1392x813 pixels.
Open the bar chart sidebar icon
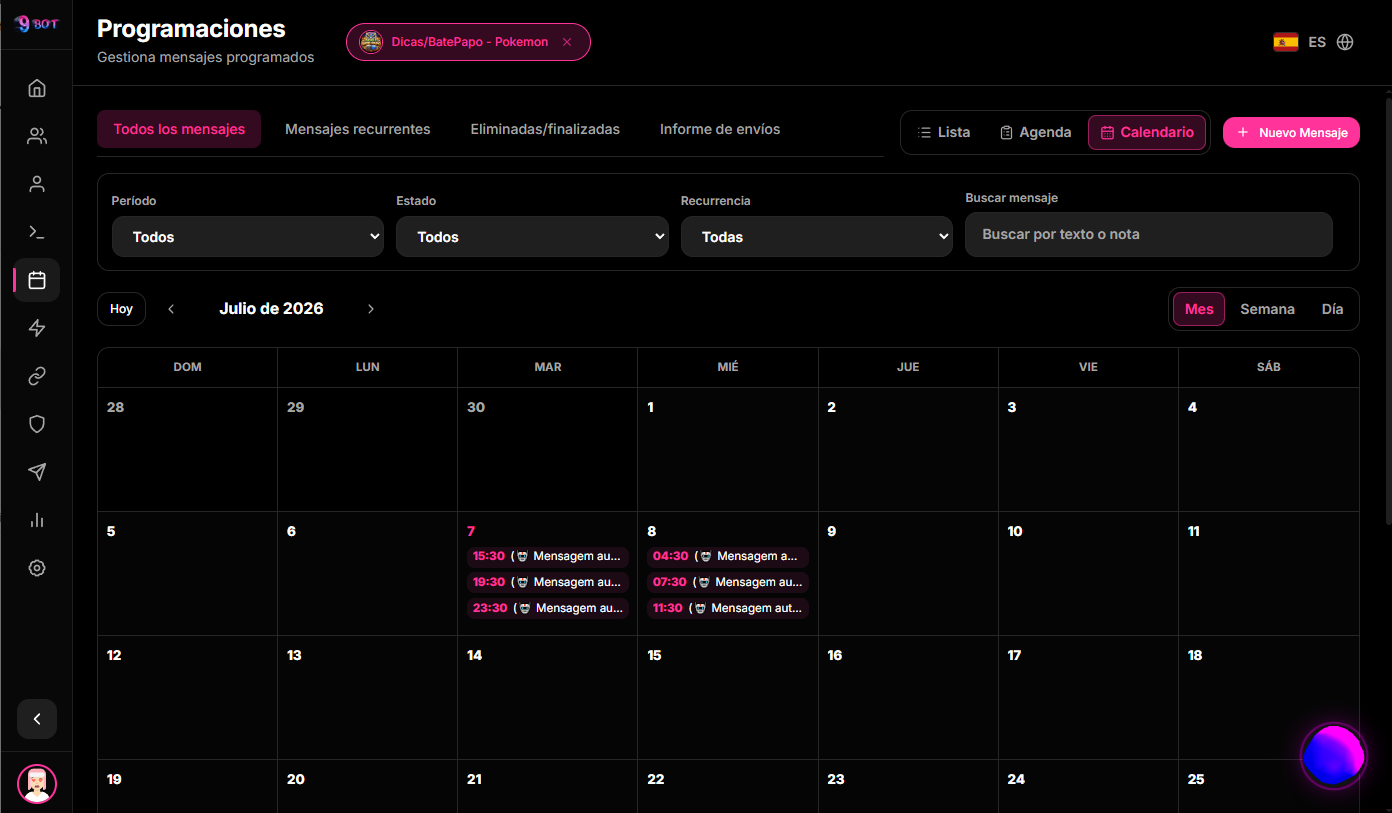click(37, 520)
